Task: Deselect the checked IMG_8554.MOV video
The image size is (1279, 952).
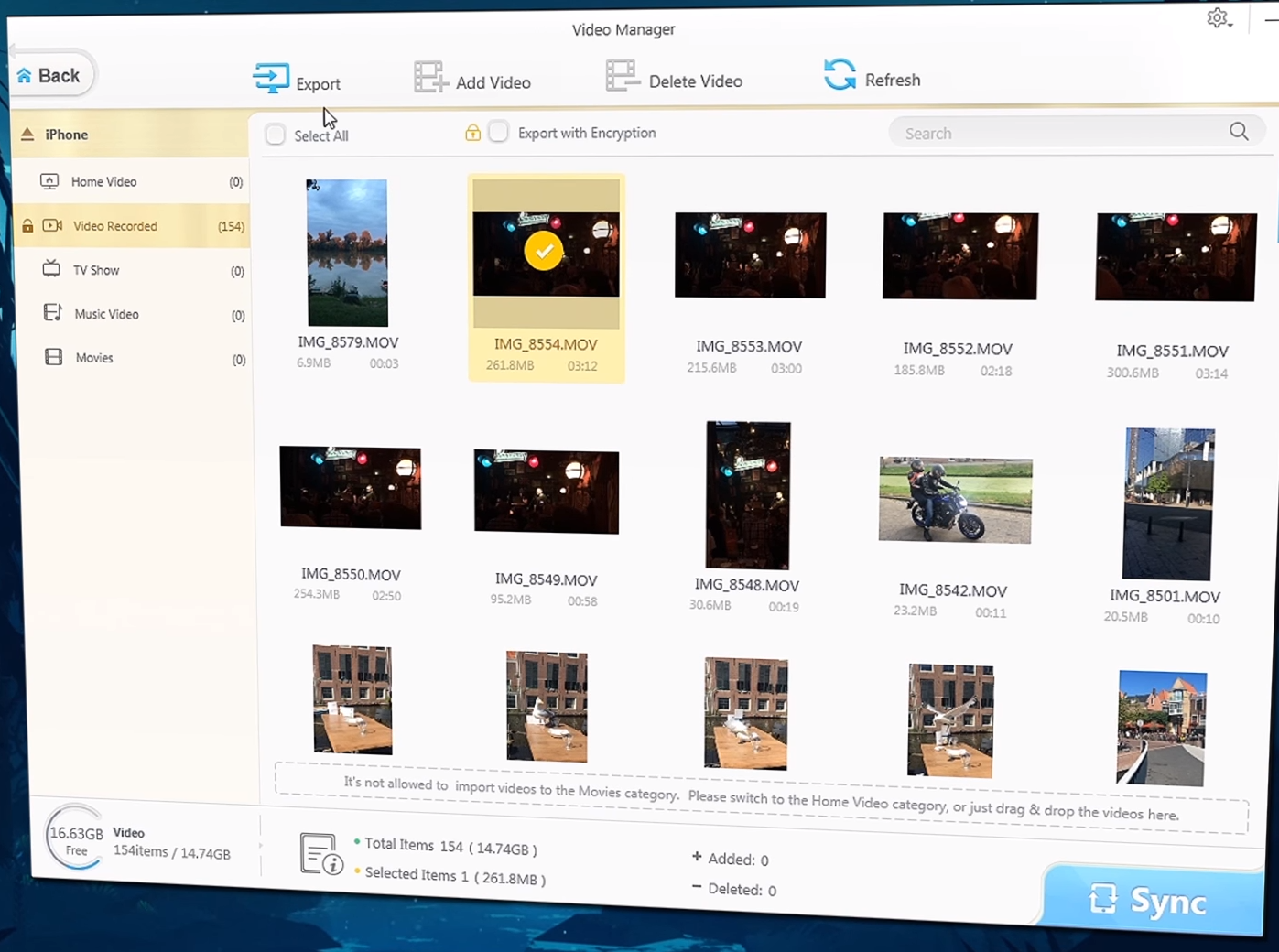Action: (545, 252)
